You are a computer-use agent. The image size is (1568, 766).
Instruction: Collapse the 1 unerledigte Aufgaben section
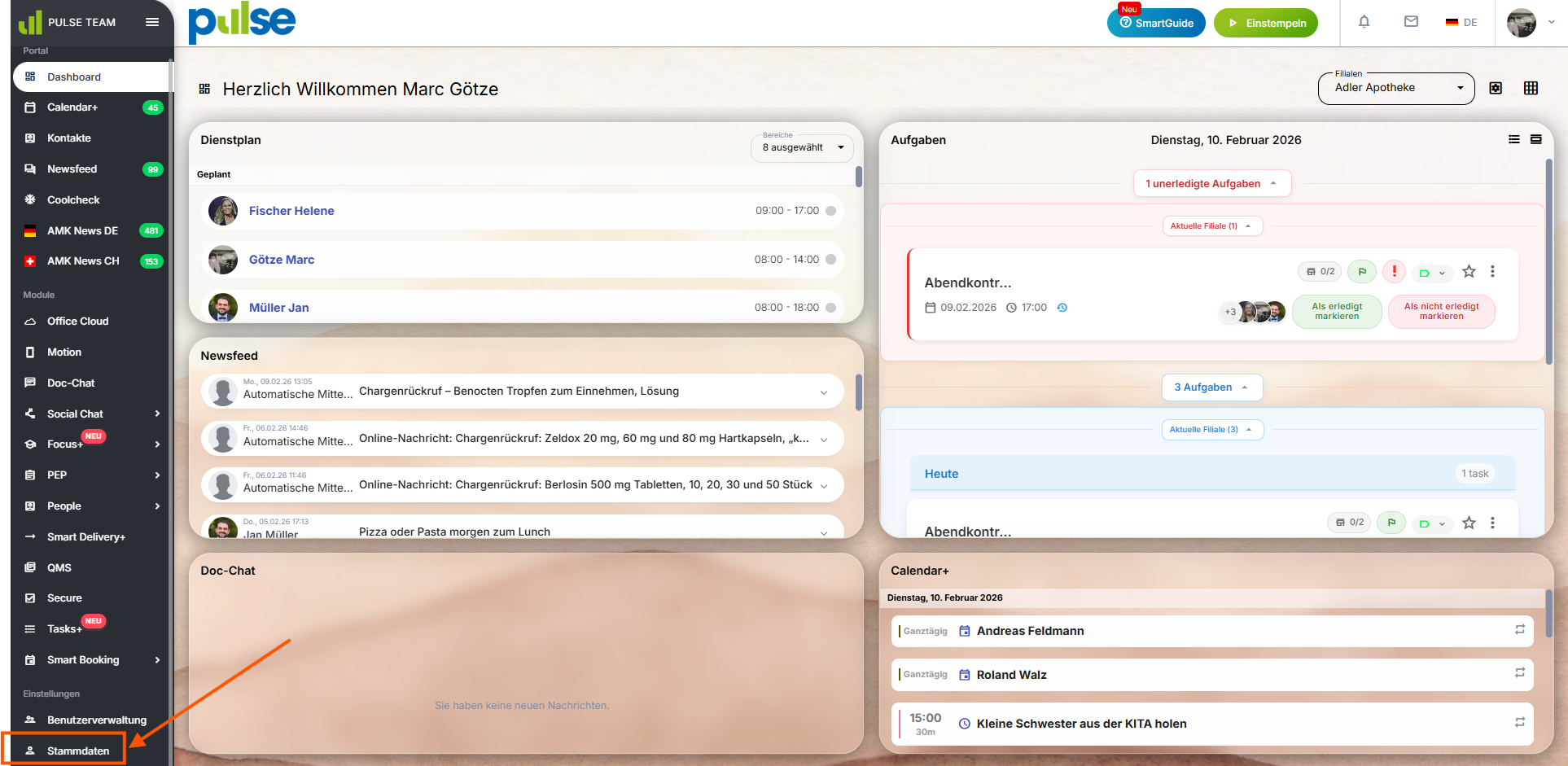(x=1212, y=184)
